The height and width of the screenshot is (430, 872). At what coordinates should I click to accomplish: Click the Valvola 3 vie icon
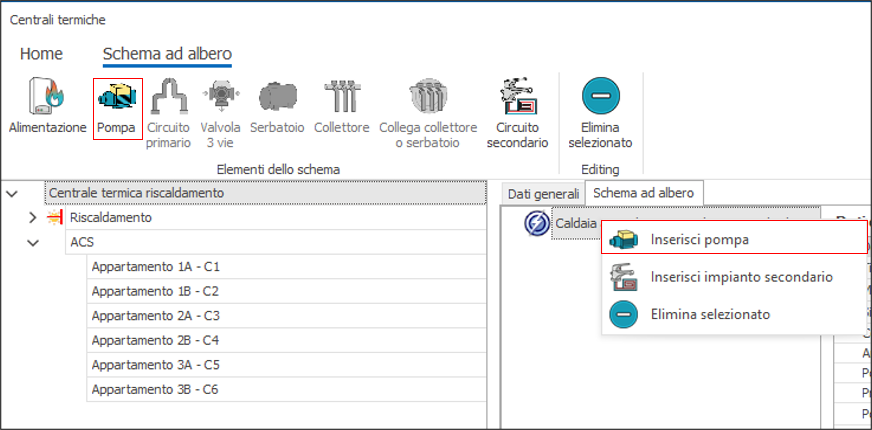click(220, 99)
